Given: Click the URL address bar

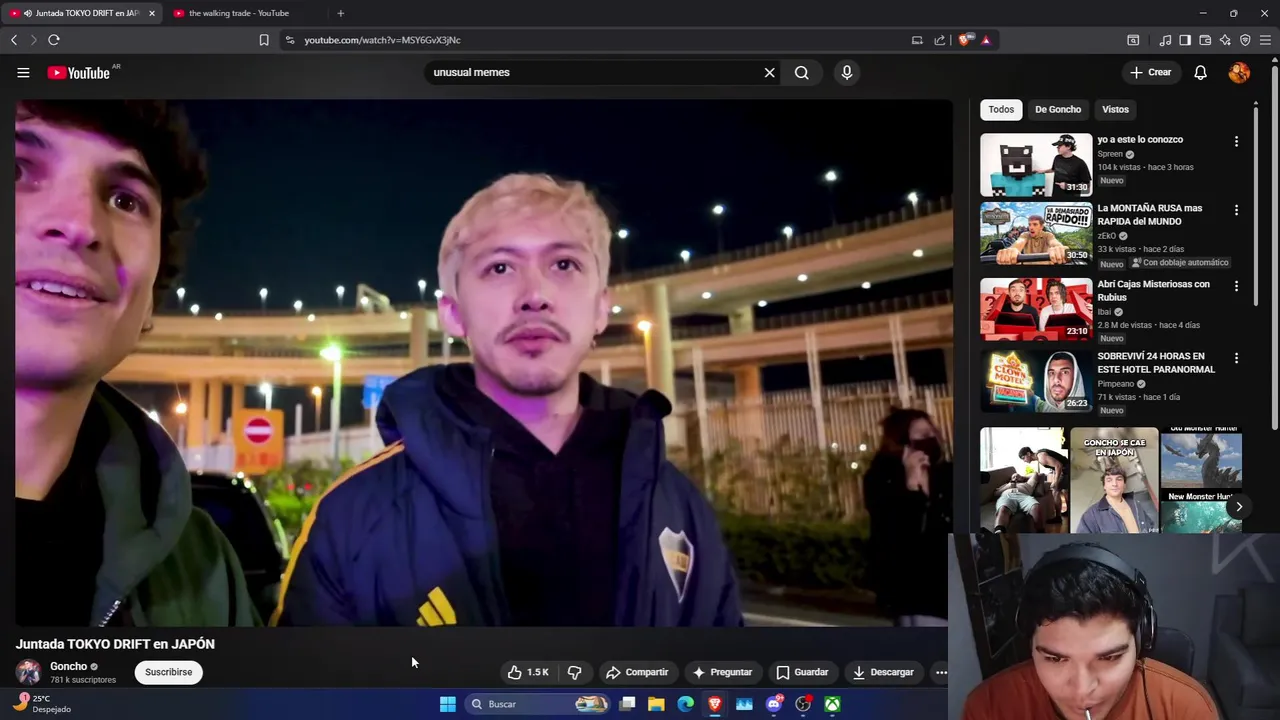Looking at the screenshot, I should coord(600,40).
